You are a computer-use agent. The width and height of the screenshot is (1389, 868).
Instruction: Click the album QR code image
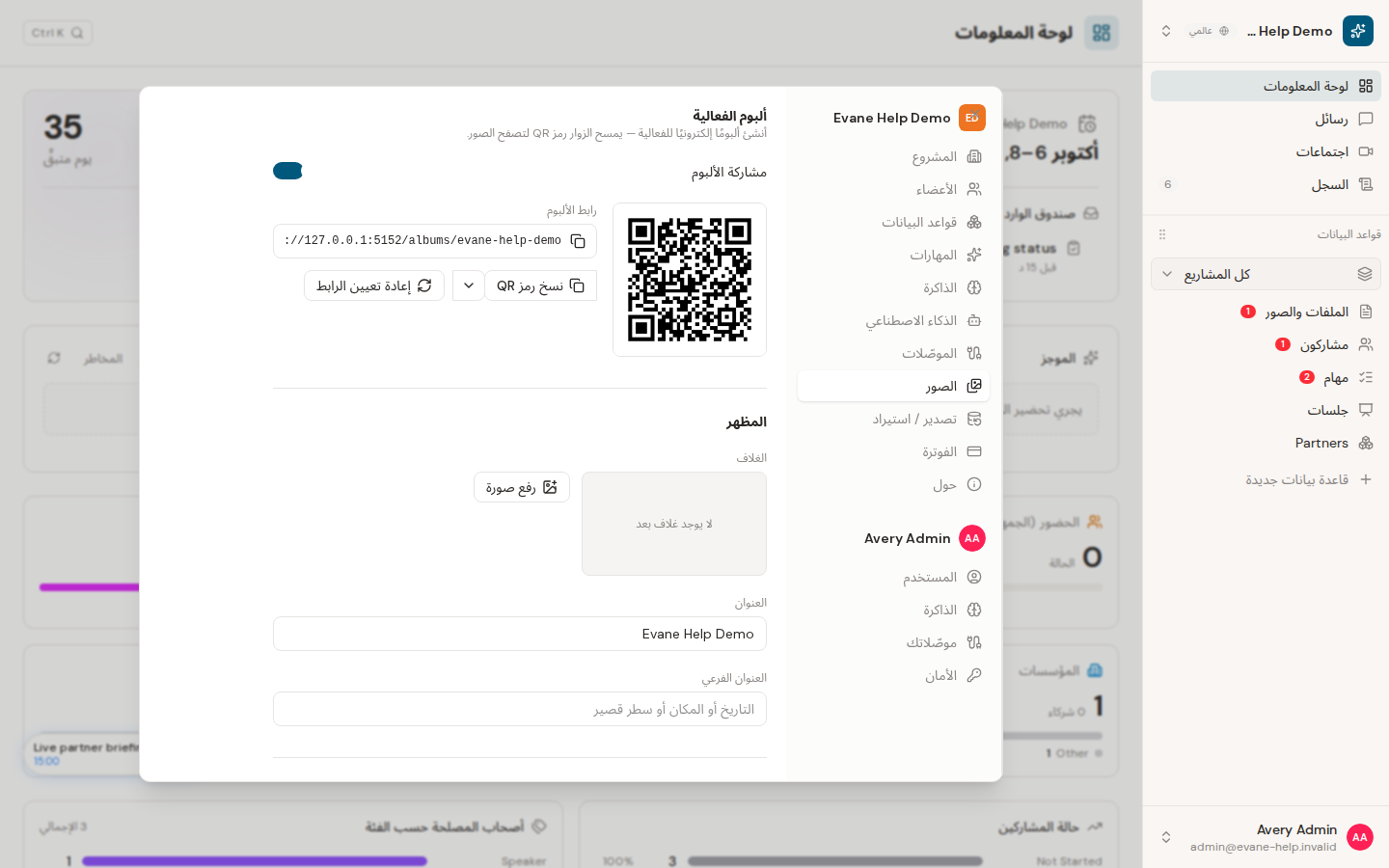(x=690, y=280)
